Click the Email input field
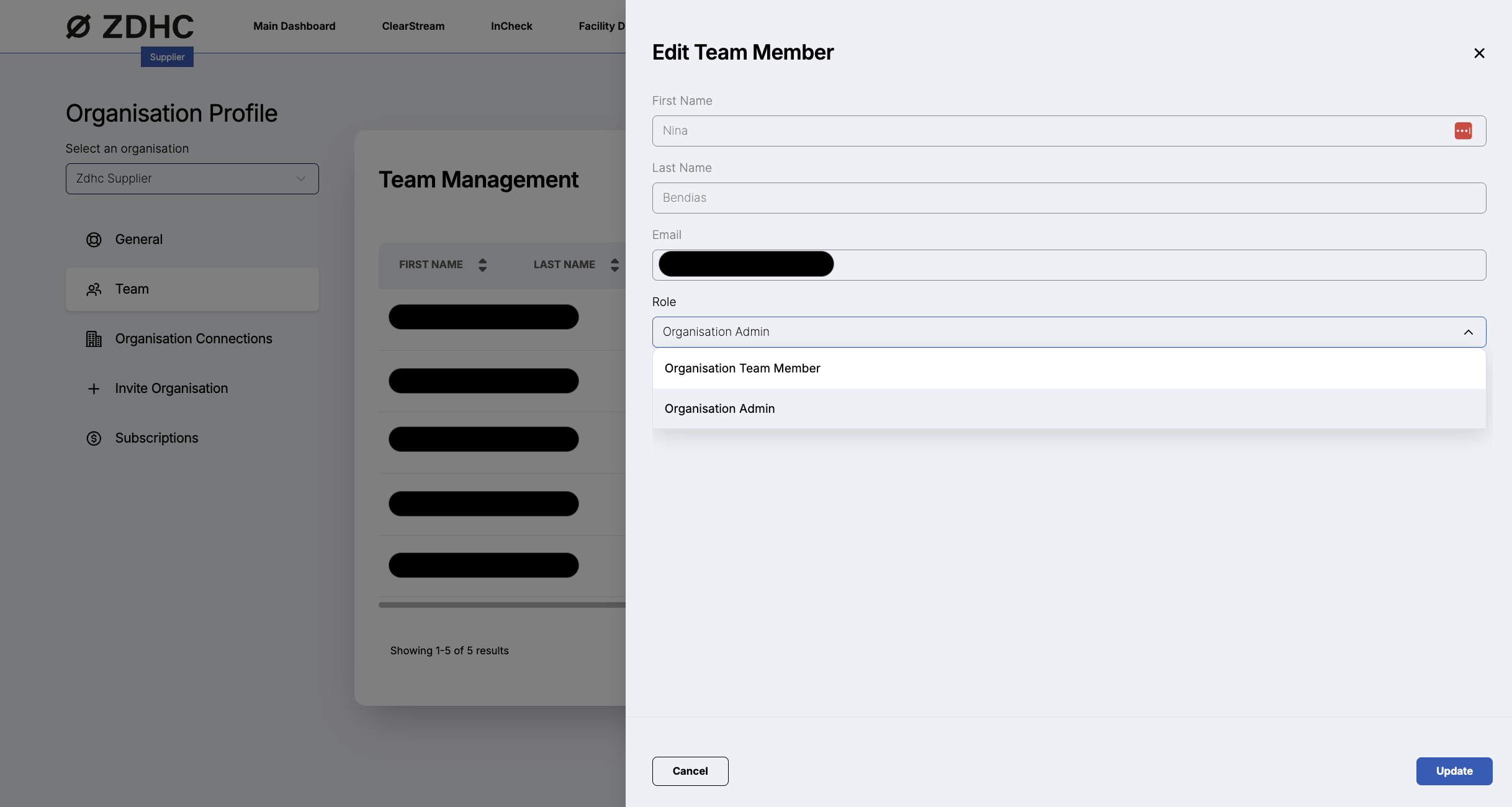1512x807 pixels. tap(1069, 265)
